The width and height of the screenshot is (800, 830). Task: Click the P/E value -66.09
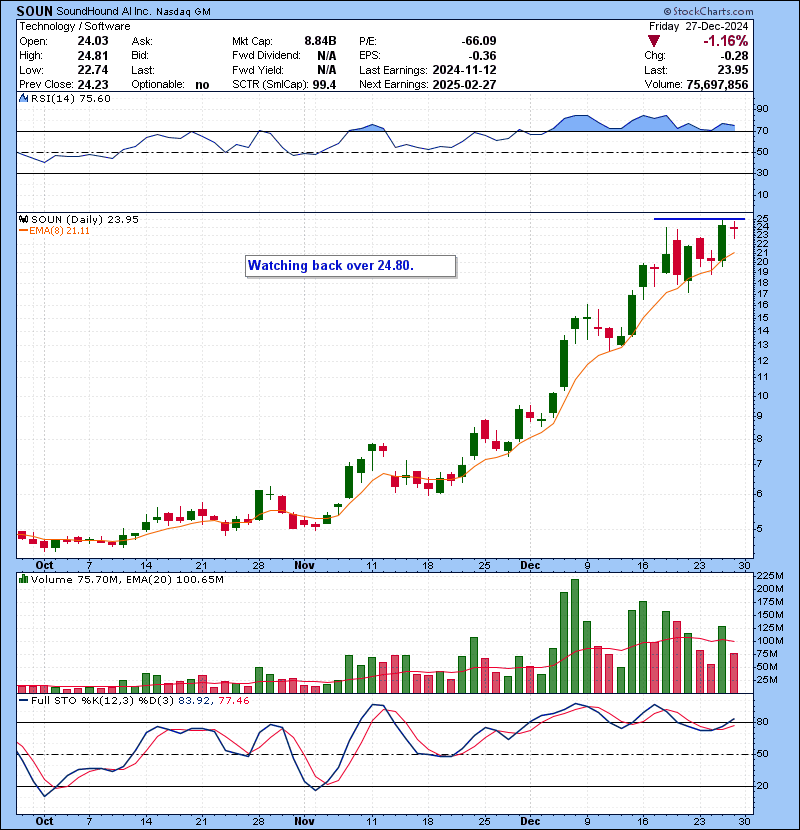click(479, 41)
